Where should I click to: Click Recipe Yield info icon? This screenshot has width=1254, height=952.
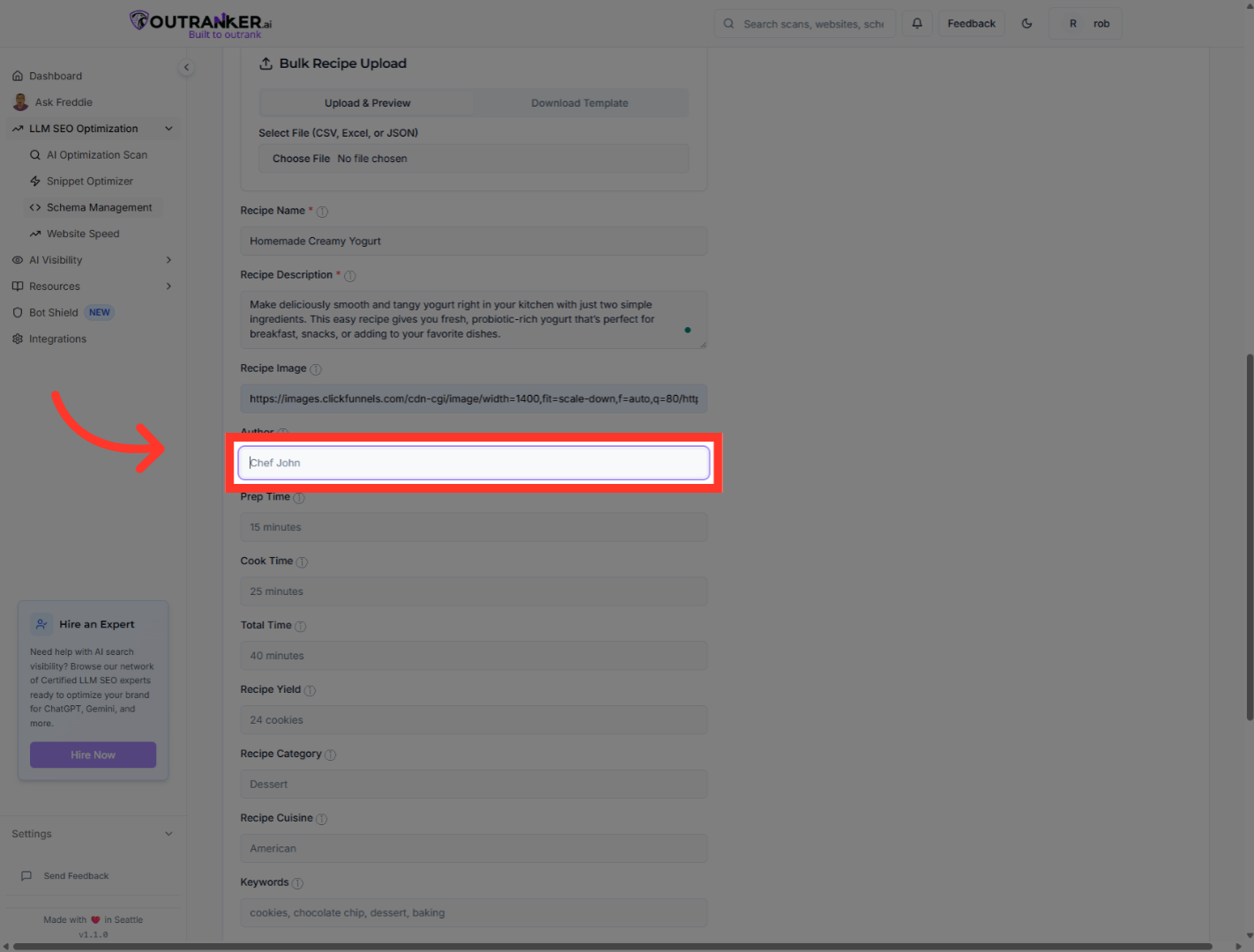[x=310, y=691]
